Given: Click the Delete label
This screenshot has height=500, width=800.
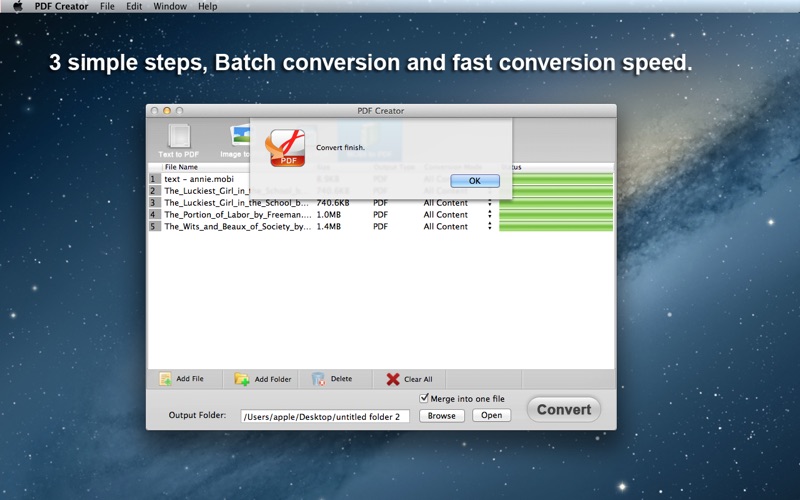Looking at the screenshot, I should 341,379.
